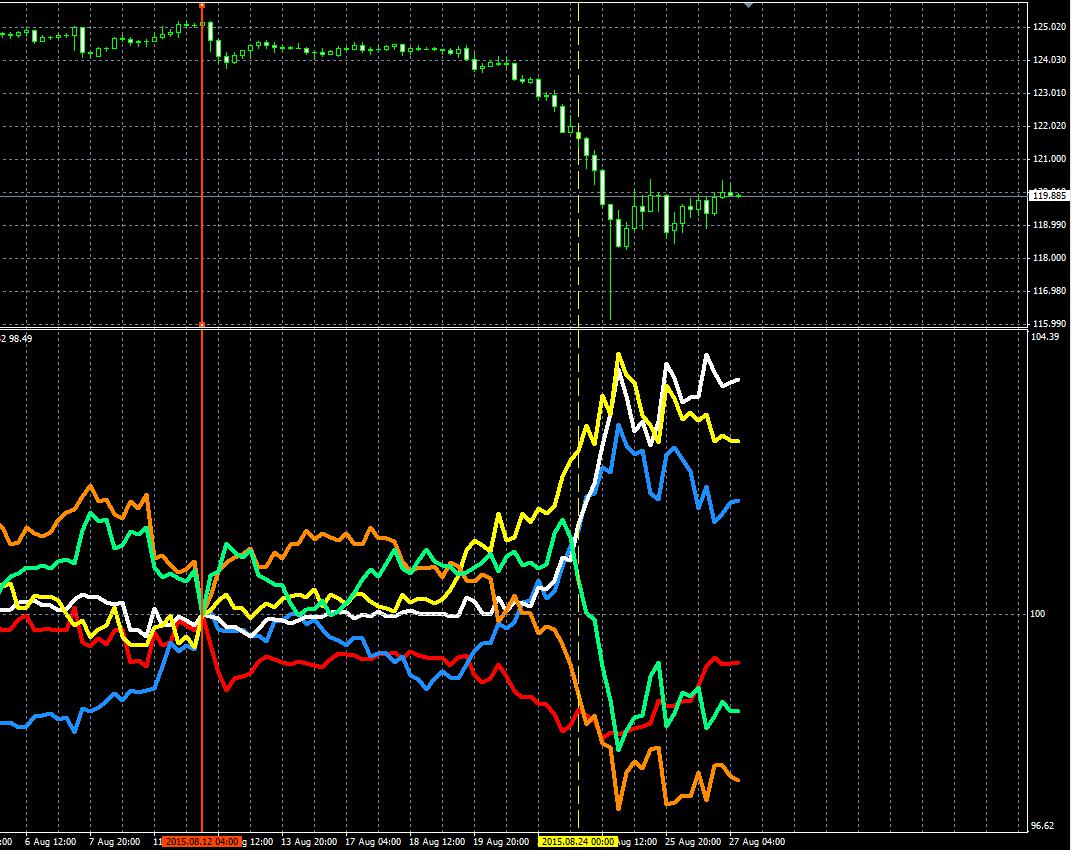Viewport: 1072px width, 850px height.
Task: Click the right end of the white indicator line
Action: pos(737,380)
